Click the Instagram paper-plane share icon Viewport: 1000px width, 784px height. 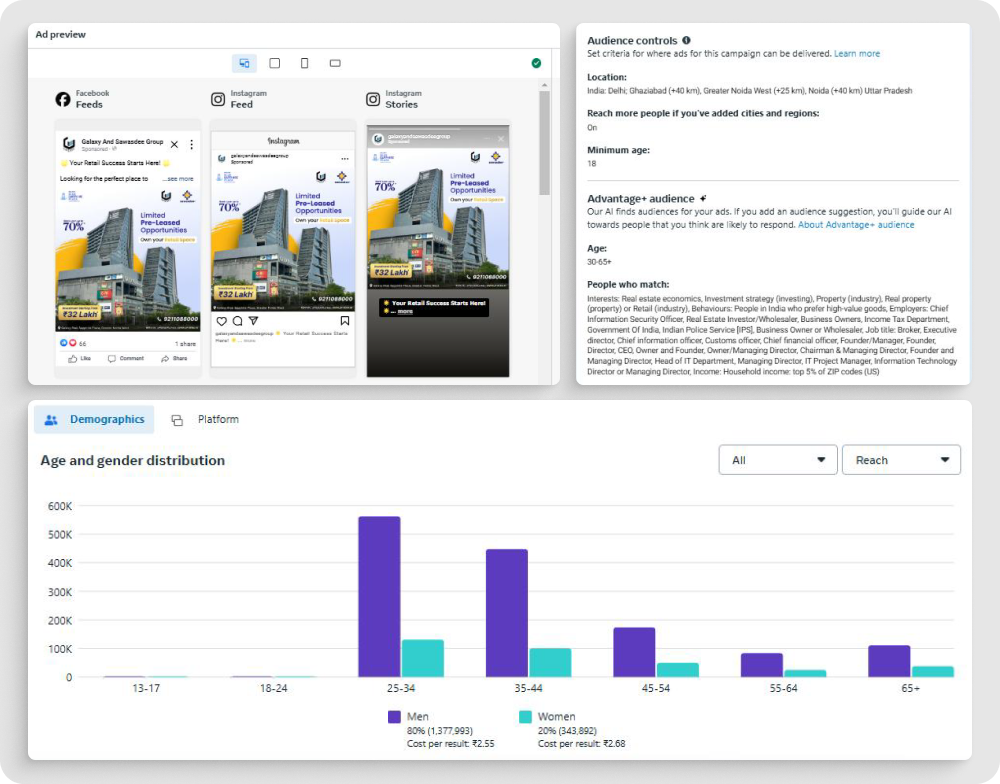point(253,321)
